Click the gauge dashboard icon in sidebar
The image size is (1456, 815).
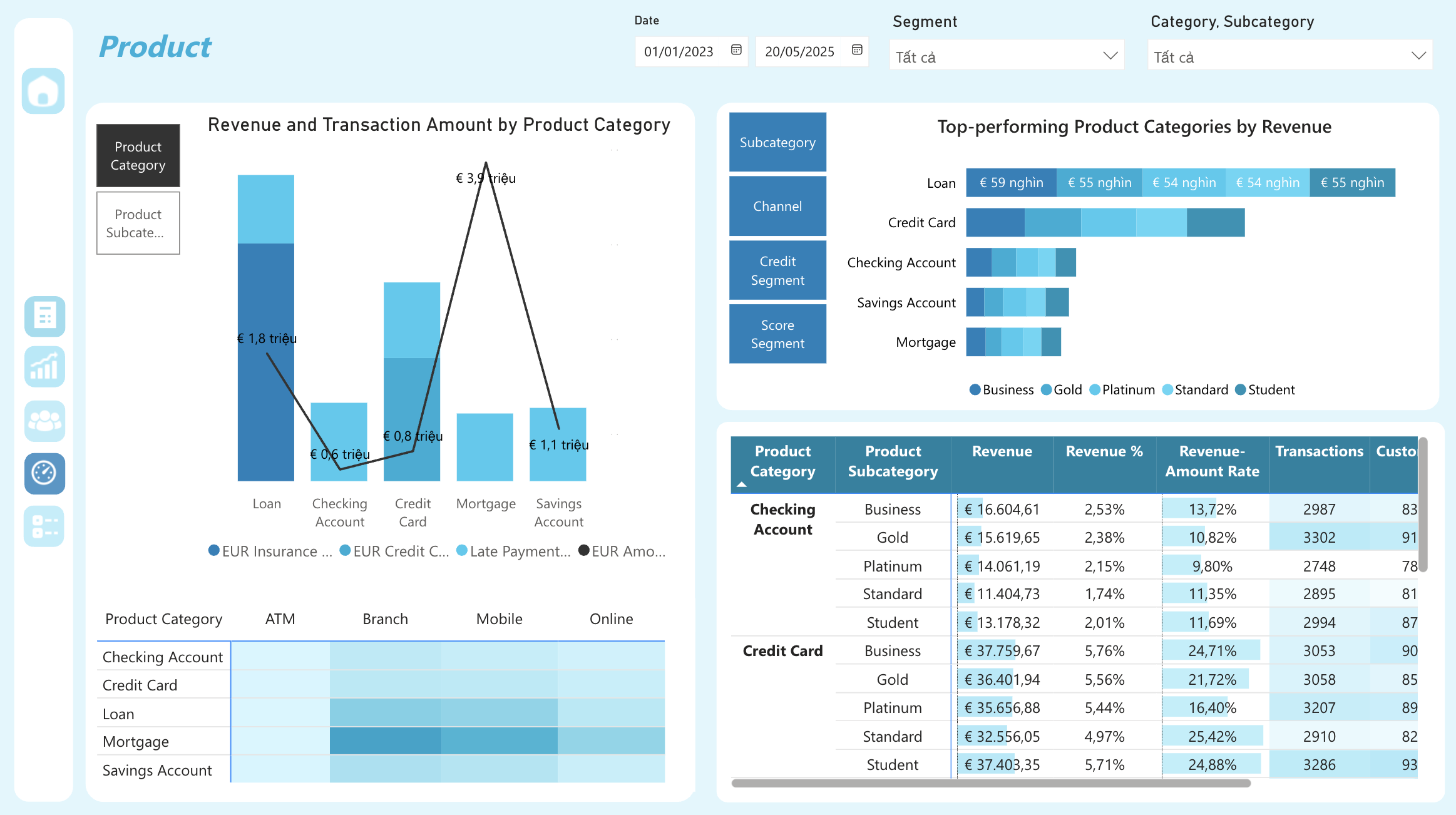pyautogui.click(x=43, y=474)
